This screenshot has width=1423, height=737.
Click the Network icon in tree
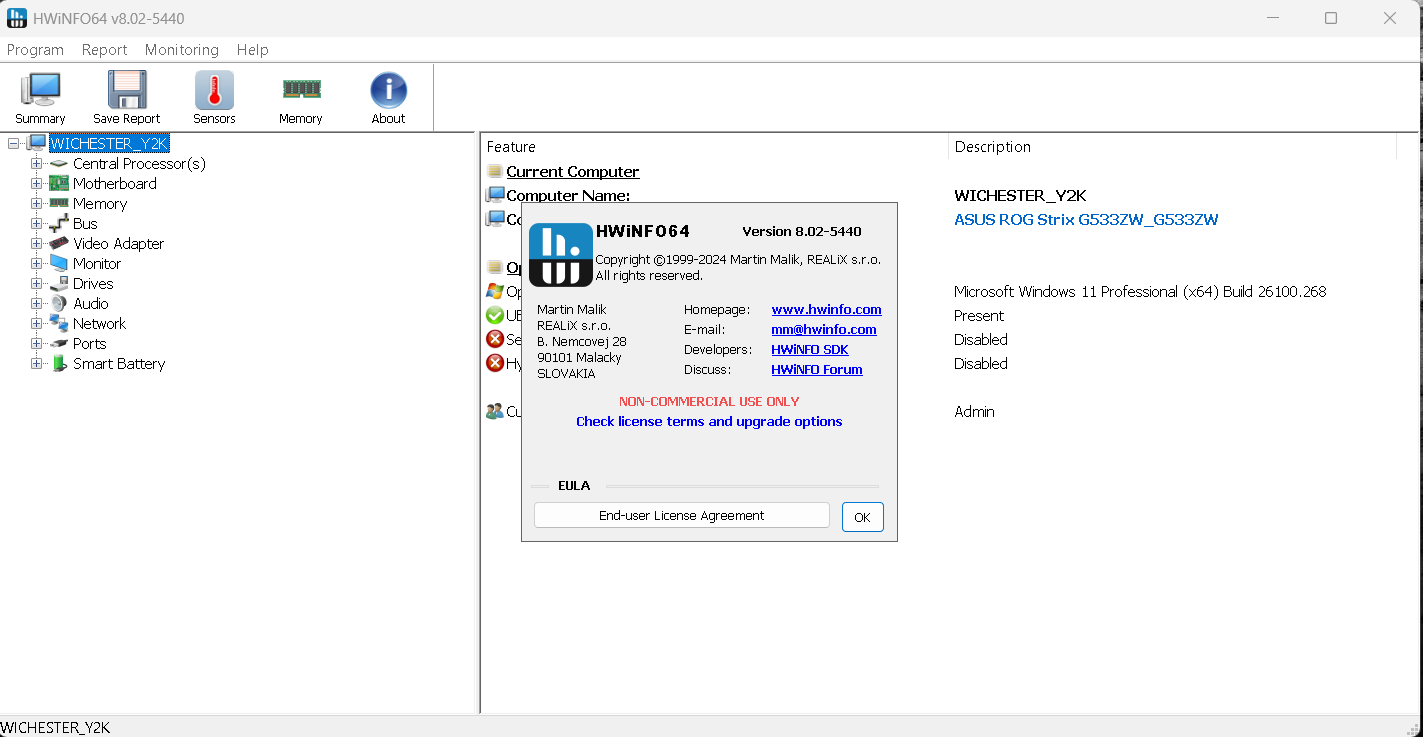(x=59, y=324)
